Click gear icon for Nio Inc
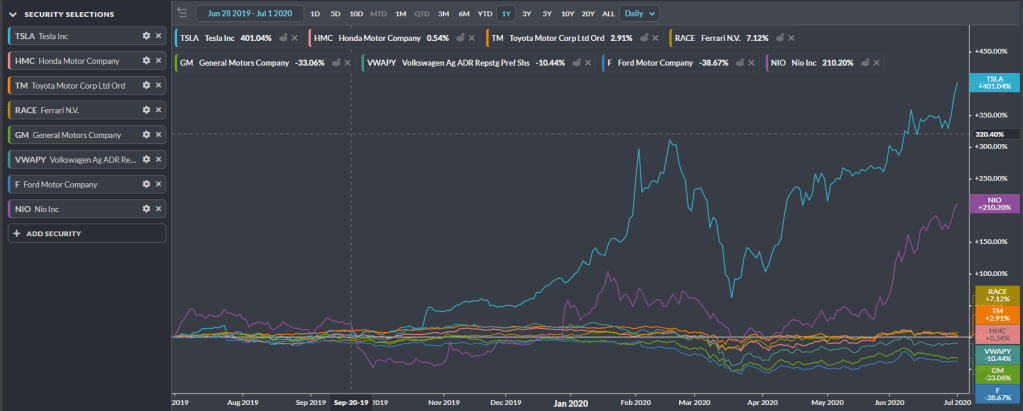The height and width of the screenshot is (411, 1023). [146, 208]
